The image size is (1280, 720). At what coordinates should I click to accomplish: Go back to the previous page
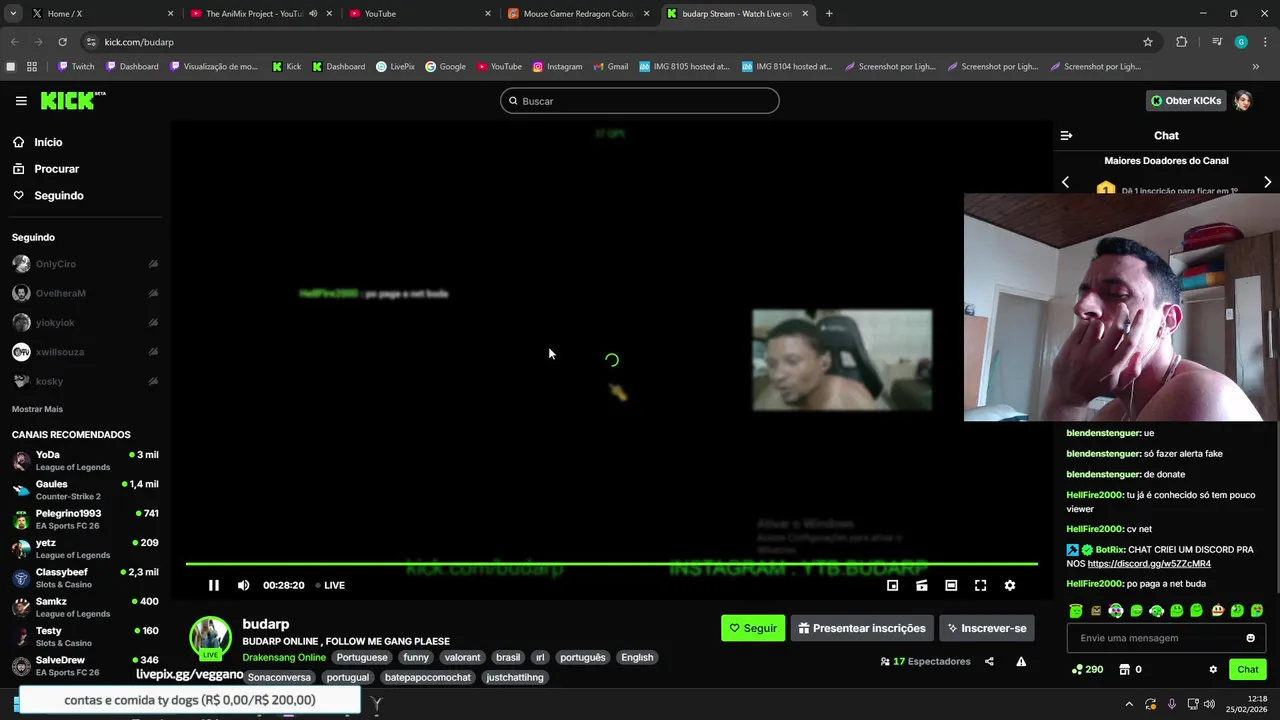[14, 42]
